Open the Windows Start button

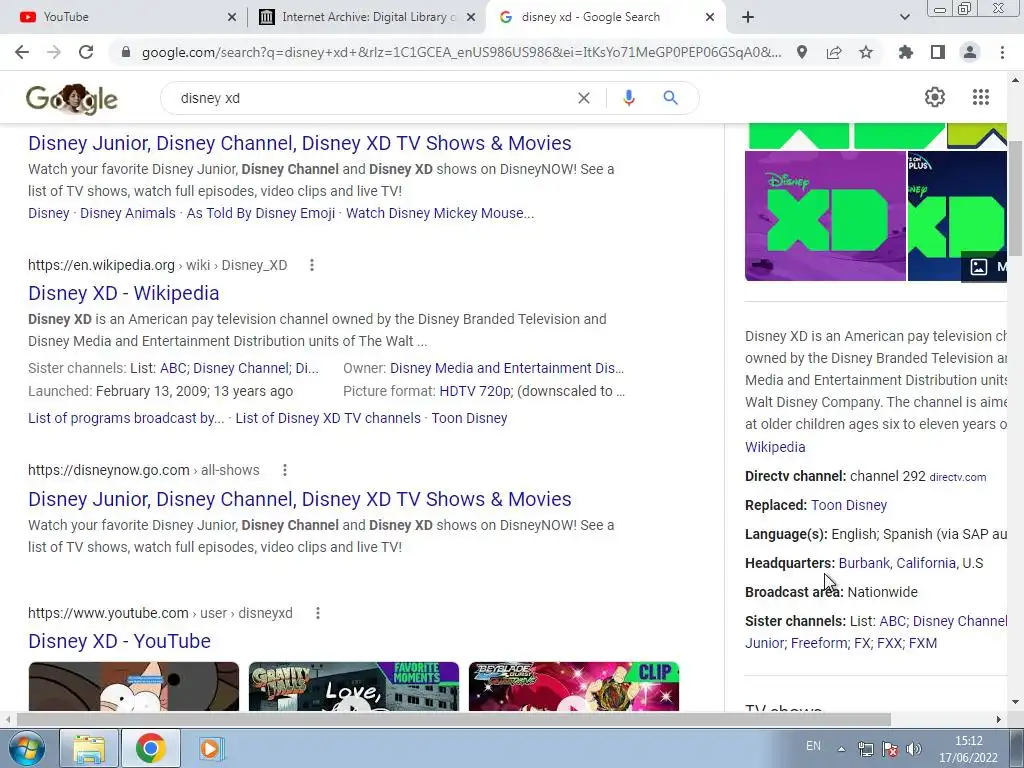click(x=27, y=748)
